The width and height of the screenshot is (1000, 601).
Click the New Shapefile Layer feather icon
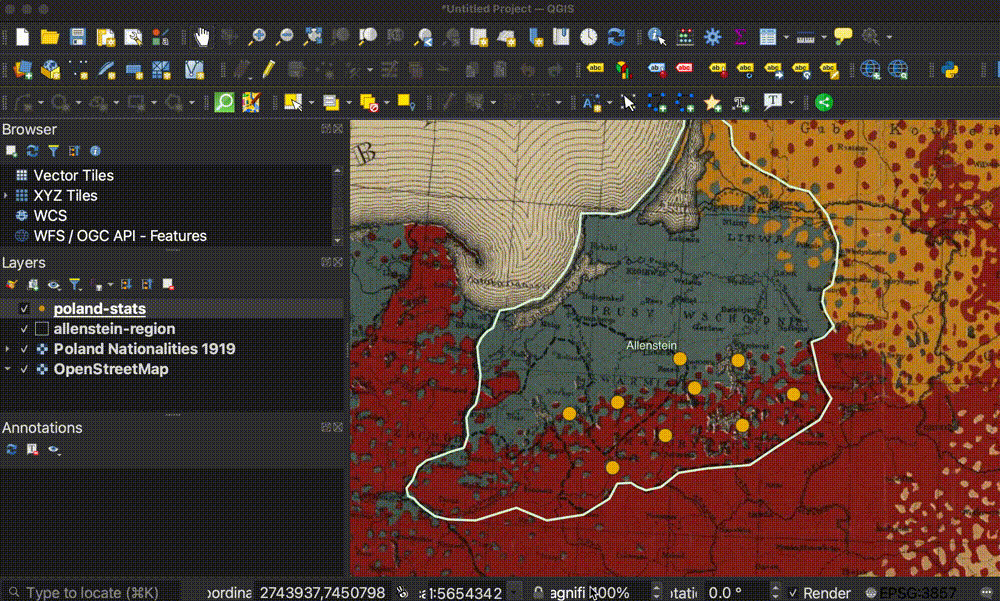point(106,70)
